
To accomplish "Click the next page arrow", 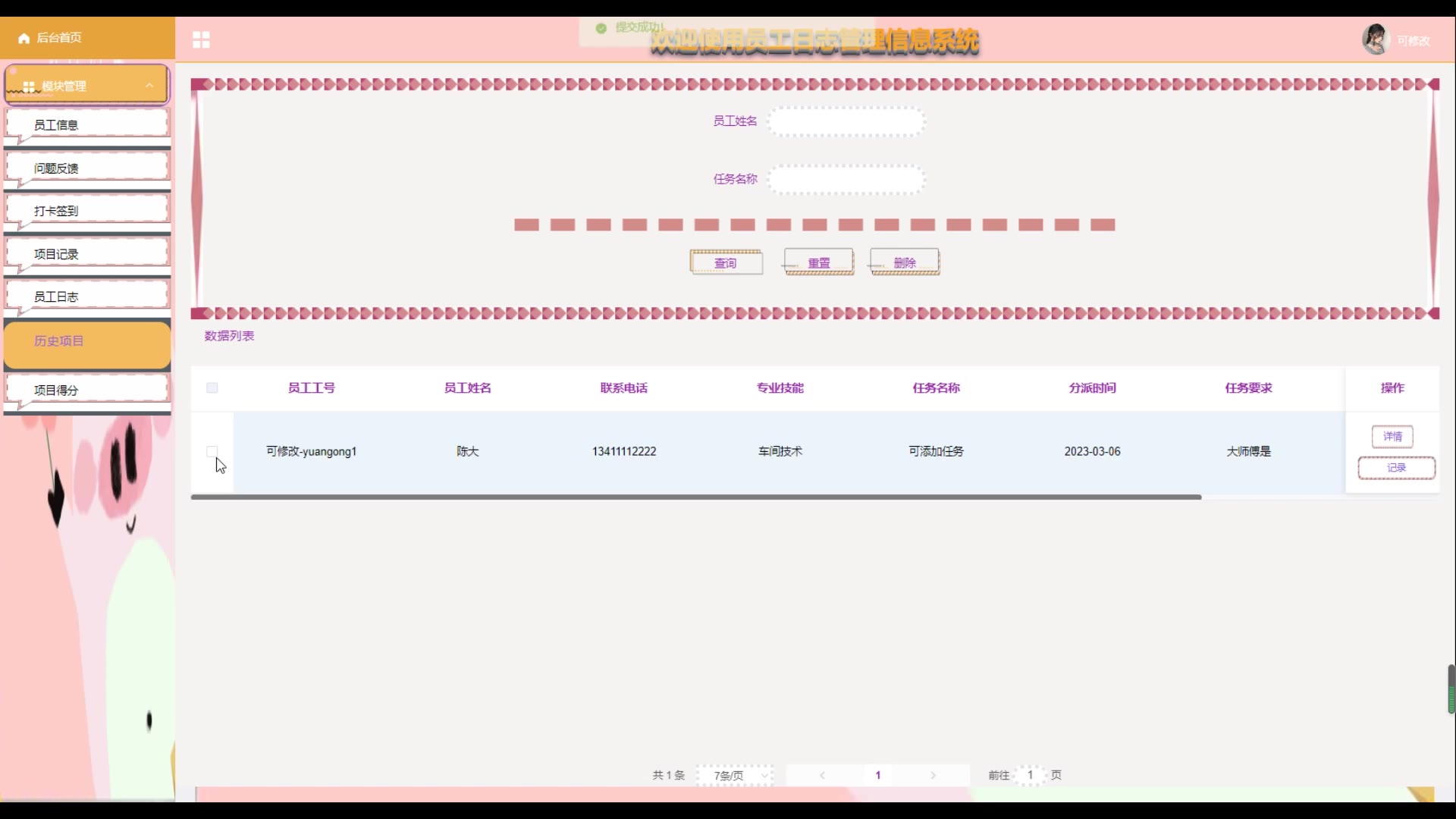I will click(x=933, y=775).
